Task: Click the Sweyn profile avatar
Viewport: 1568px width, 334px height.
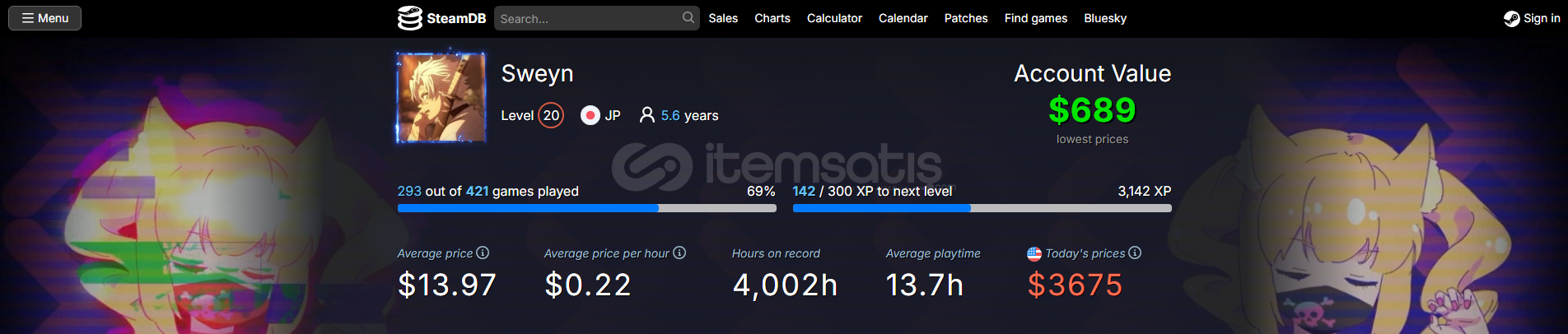Action: (441, 97)
